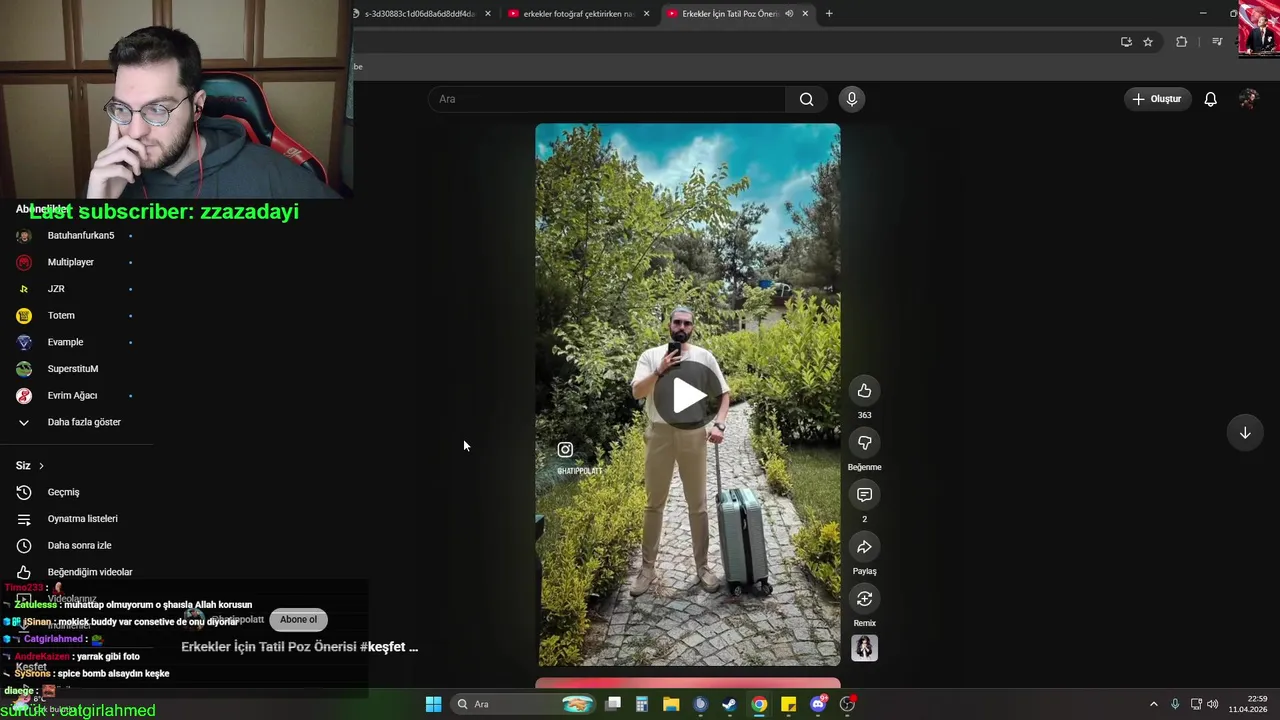Dislike the Short via Beğenme icon
1280x720 pixels.
point(865,443)
